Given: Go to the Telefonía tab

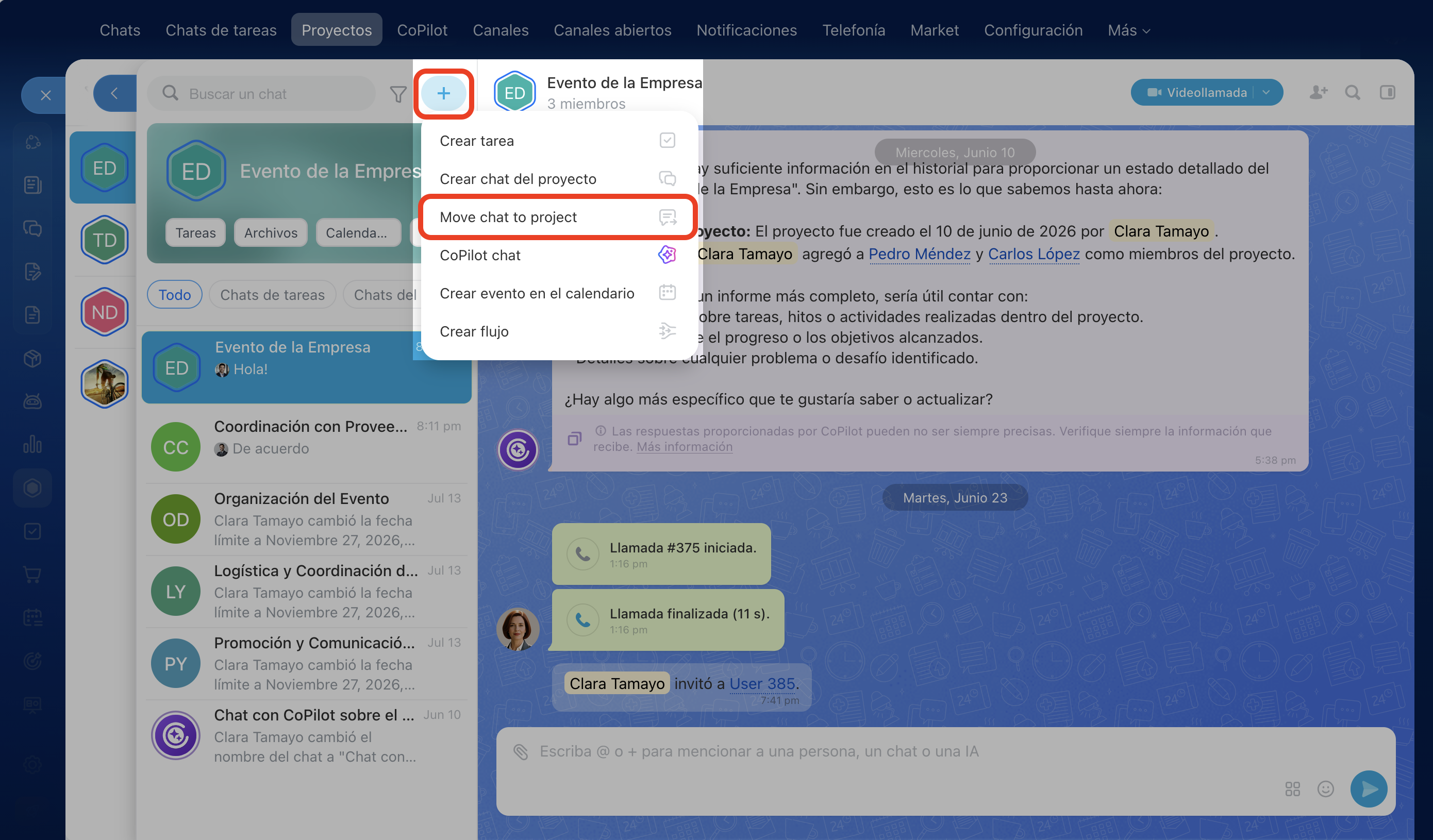Looking at the screenshot, I should [x=854, y=30].
